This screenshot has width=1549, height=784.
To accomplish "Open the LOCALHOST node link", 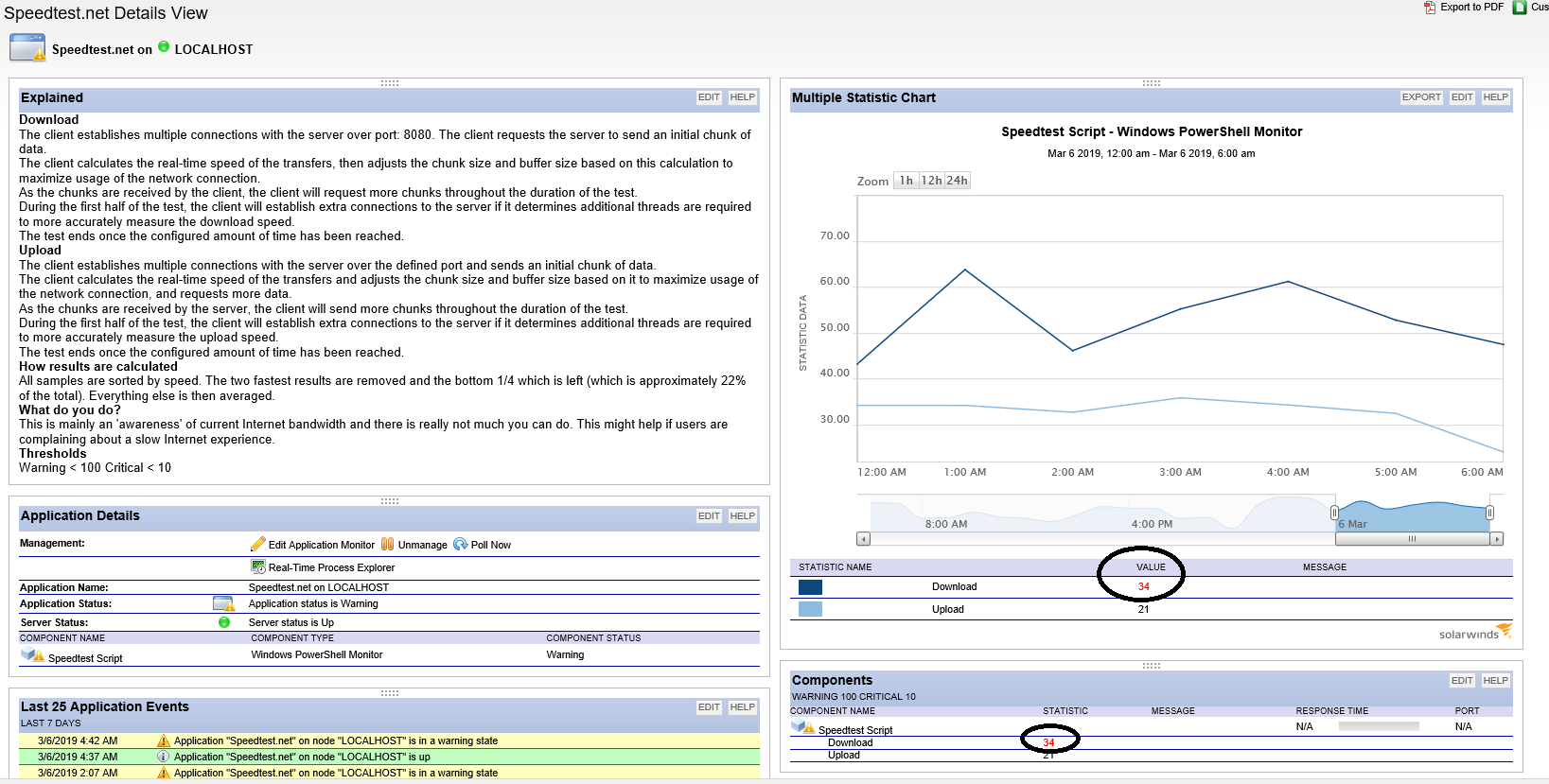I will click(214, 49).
